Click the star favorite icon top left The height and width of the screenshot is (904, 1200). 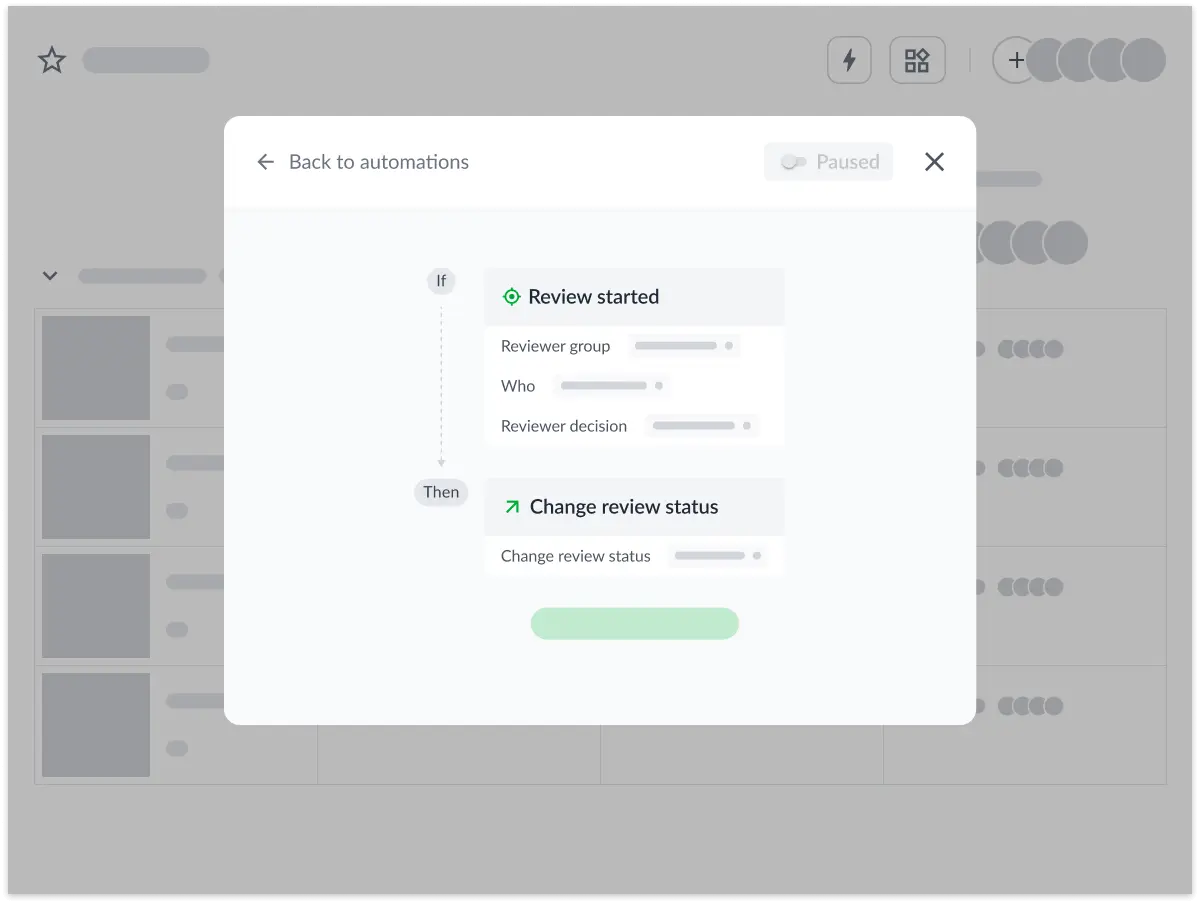[51, 60]
